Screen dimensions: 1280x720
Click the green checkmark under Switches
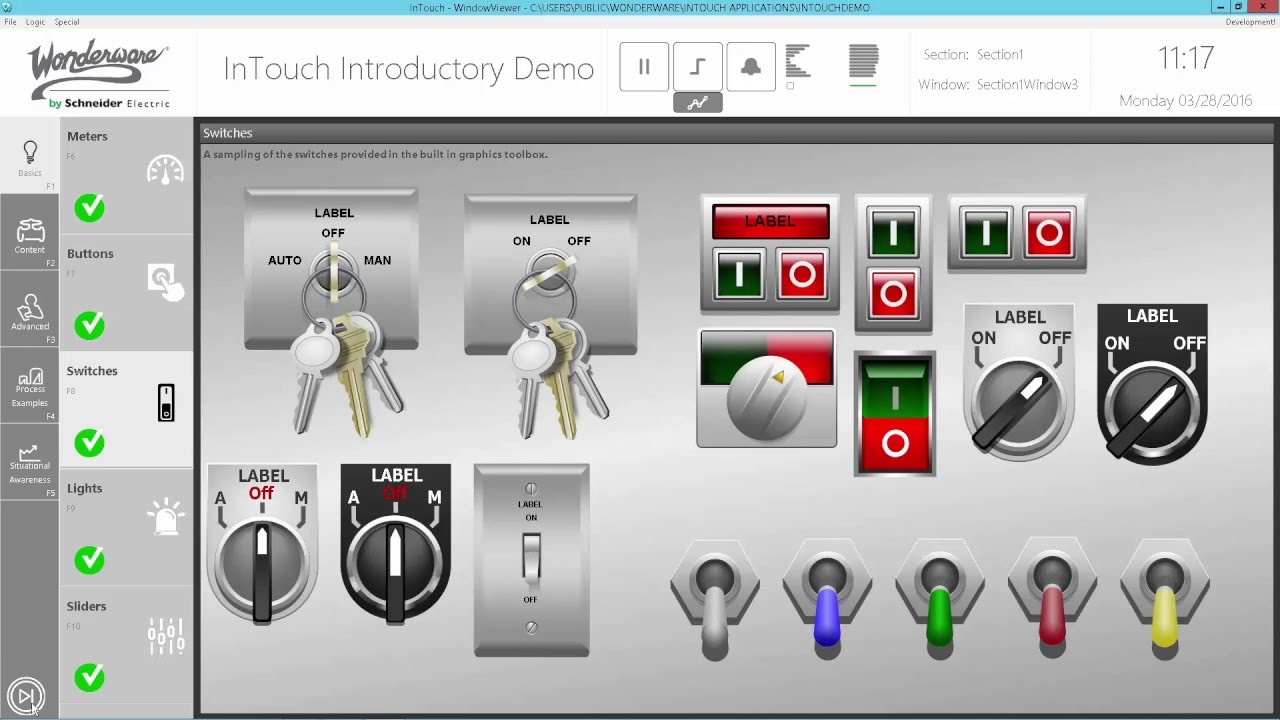(x=90, y=442)
